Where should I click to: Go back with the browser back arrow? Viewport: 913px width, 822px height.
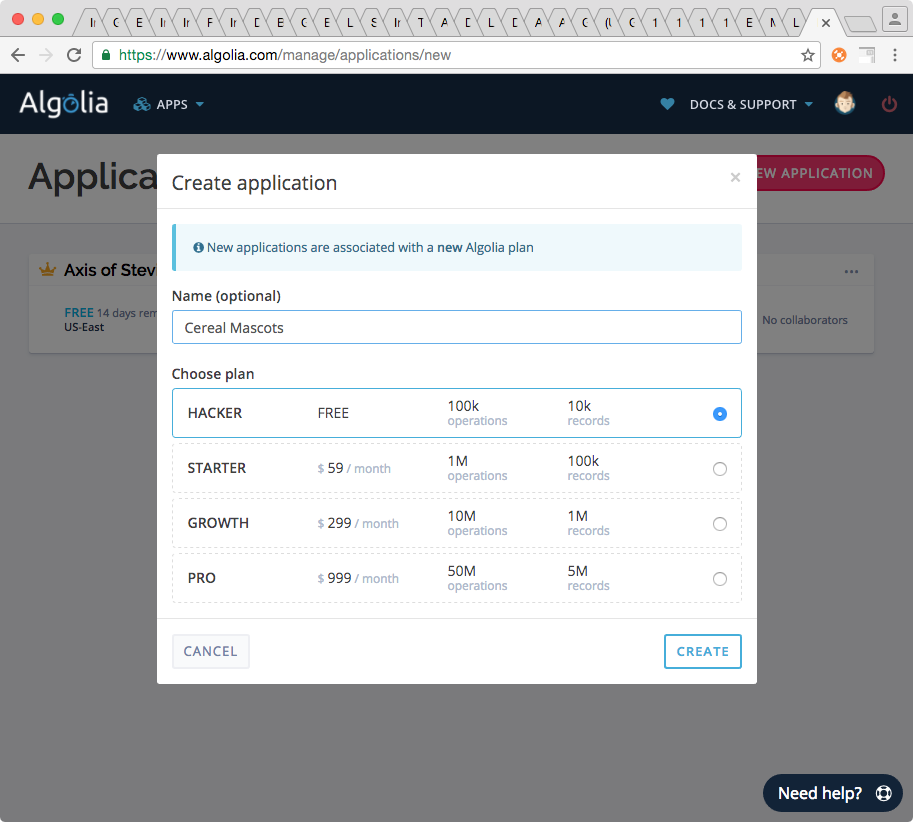pyautogui.click(x=18, y=55)
